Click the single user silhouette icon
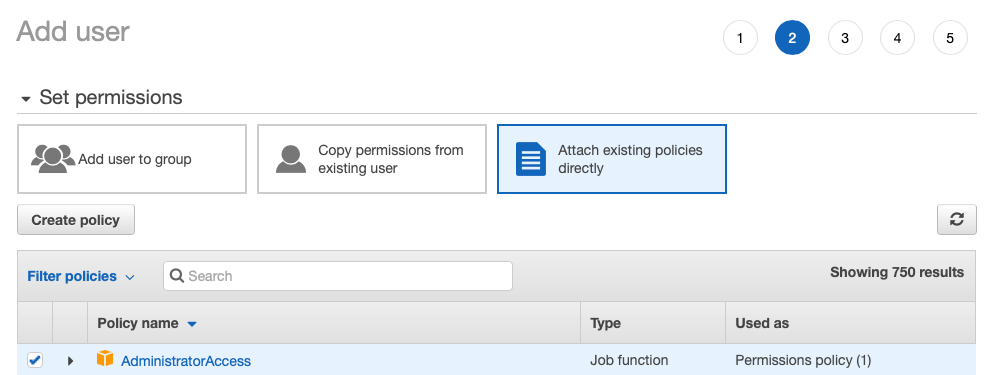 (x=291, y=159)
